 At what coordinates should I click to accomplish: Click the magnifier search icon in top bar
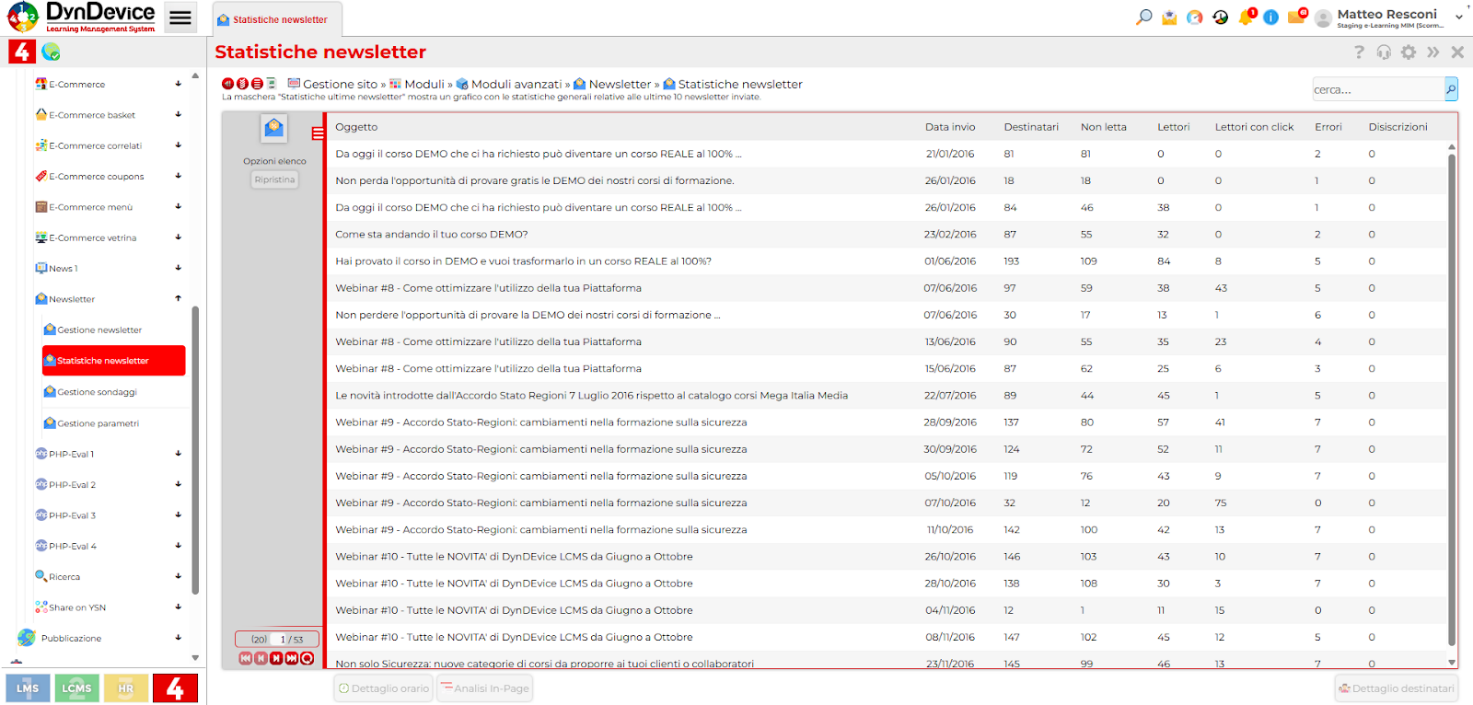pyautogui.click(x=1144, y=17)
